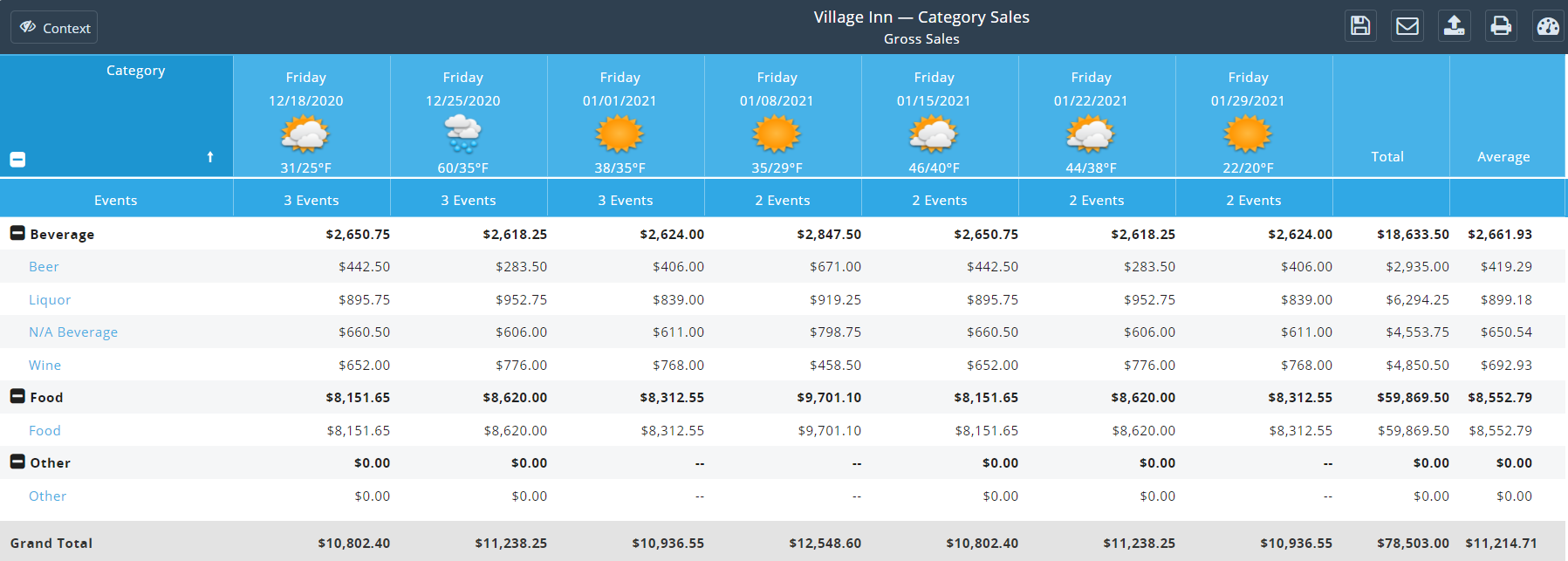Click the print report icon
The image size is (1568, 561).
coord(1501,26)
